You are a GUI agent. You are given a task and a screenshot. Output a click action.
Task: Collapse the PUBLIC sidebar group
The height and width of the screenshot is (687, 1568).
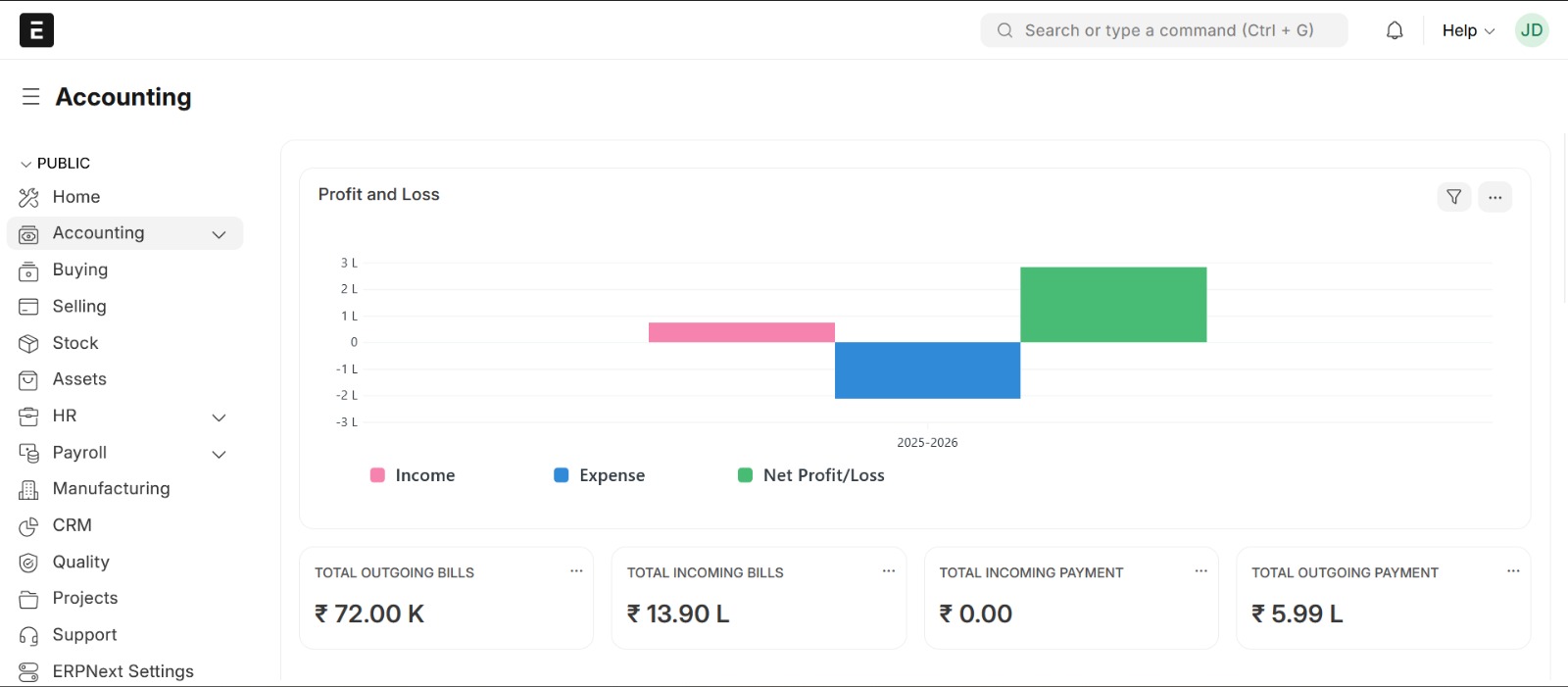tap(26, 164)
